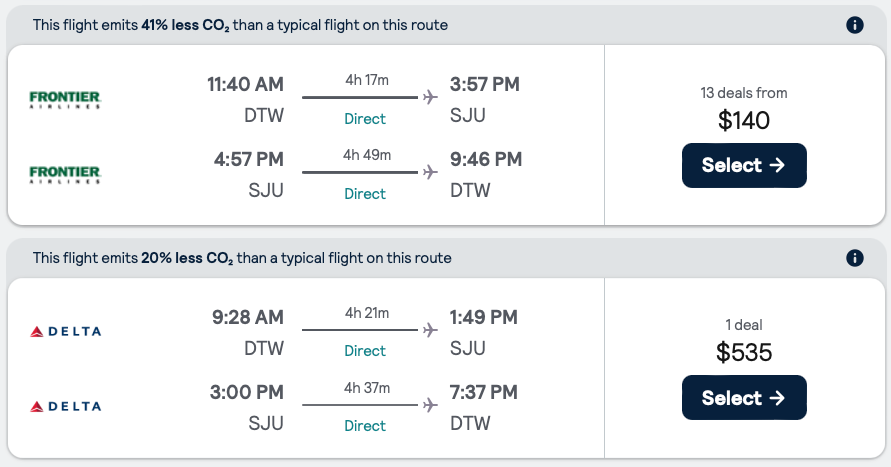
Task: Click the Frontier Airlines logo on the return flight
Action: pyautogui.click(x=66, y=174)
